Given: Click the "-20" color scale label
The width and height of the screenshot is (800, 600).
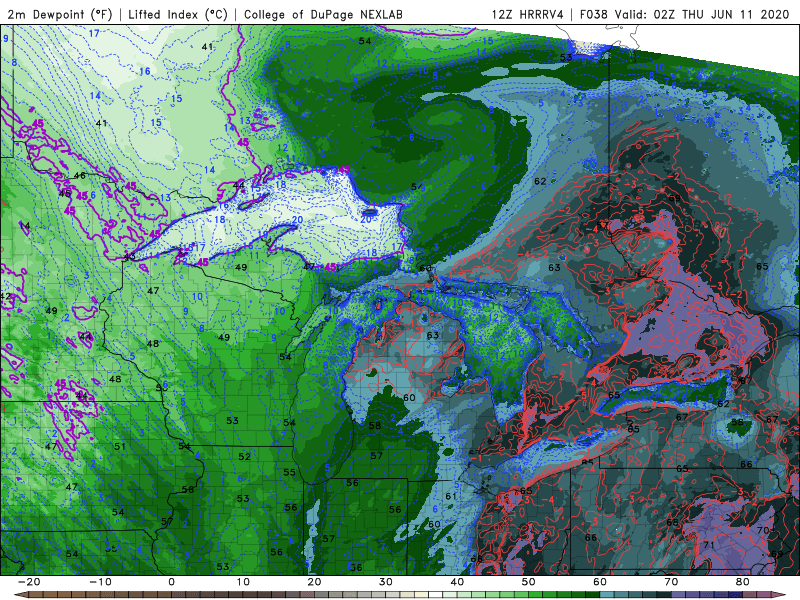Looking at the screenshot, I should 29,582.
